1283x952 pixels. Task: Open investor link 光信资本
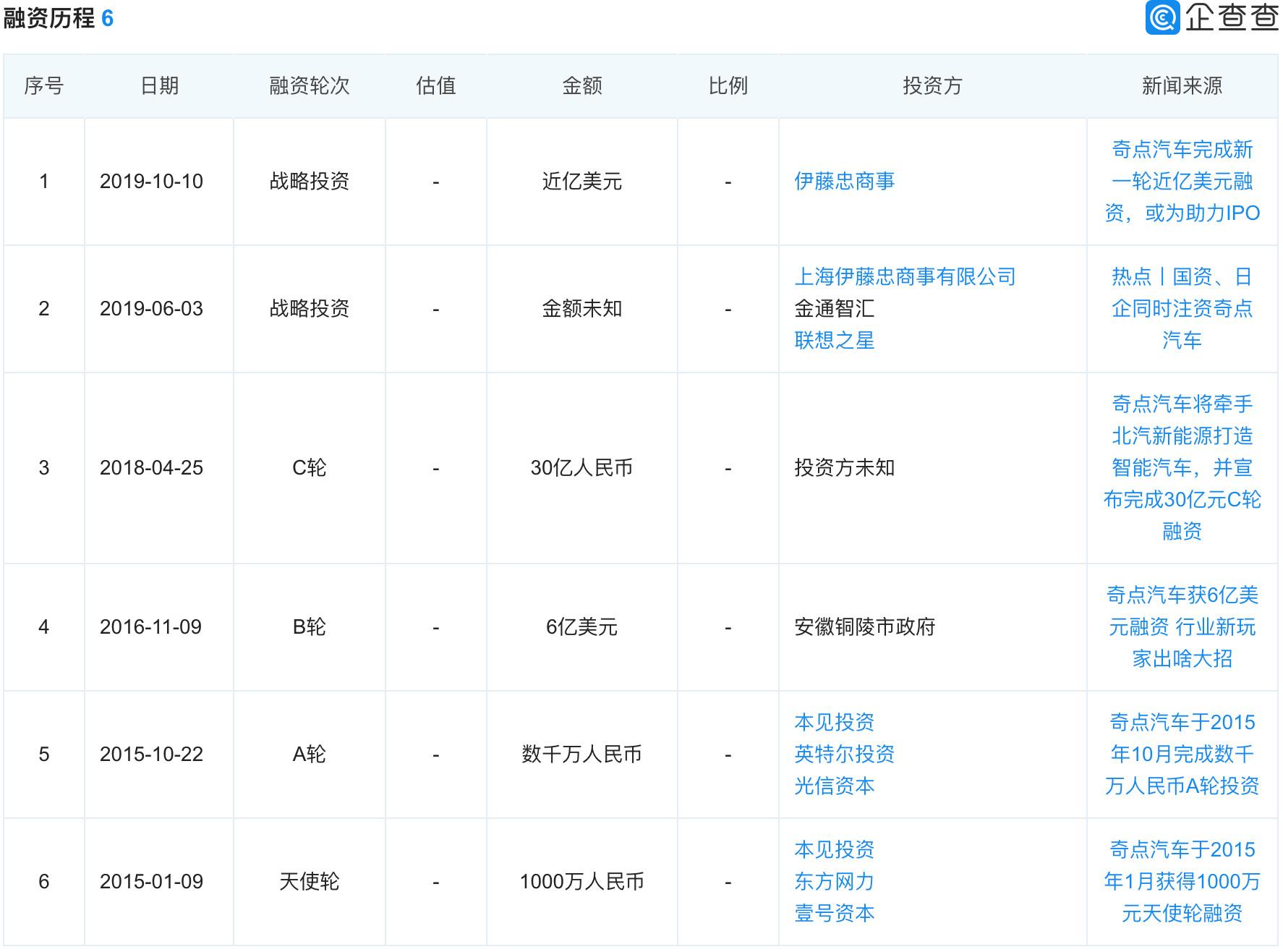click(834, 786)
